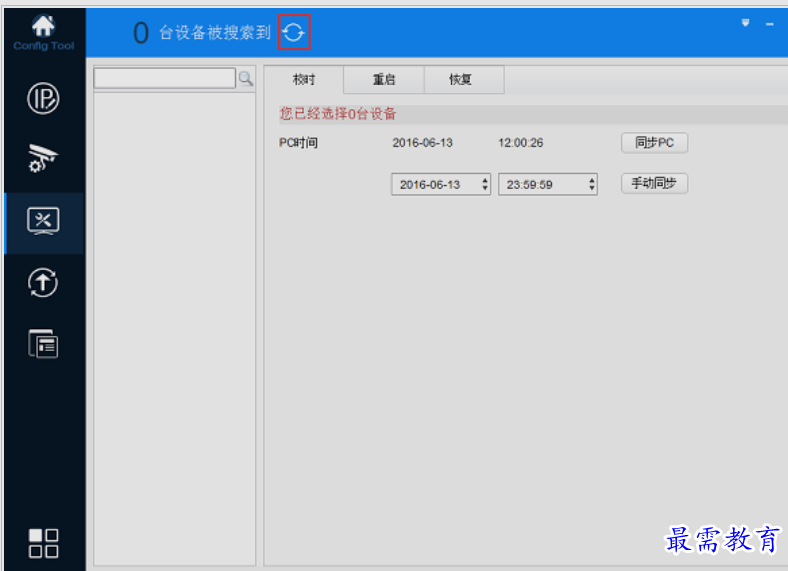Select the system maintenance tools icon
Viewport: 788px width, 571px height.
tap(43, 221)
